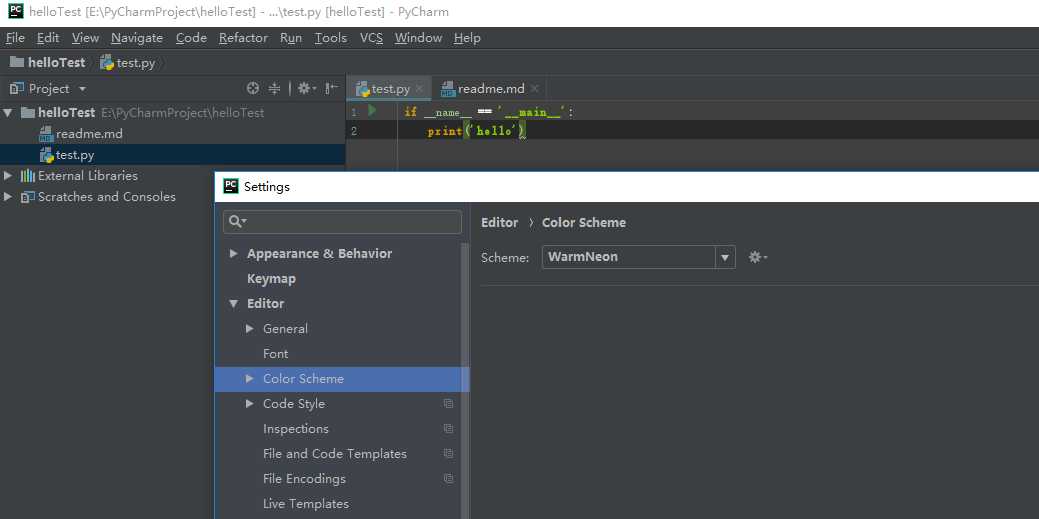This screenshot has width=1039, height=519.
Task: Click the Editor breadcrumb in Settings
Action: click(500, 223)
